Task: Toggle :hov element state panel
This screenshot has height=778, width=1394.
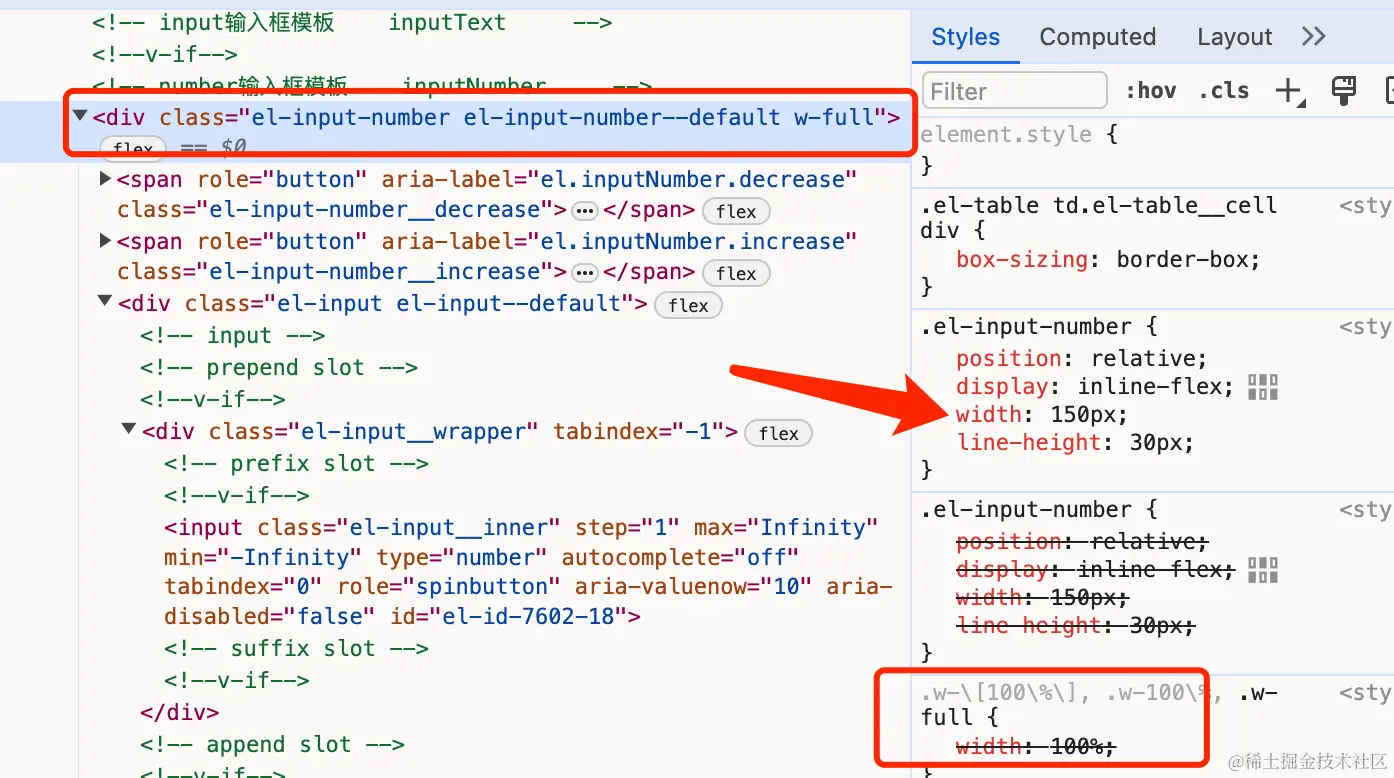Action: (x=1150, y=91)
